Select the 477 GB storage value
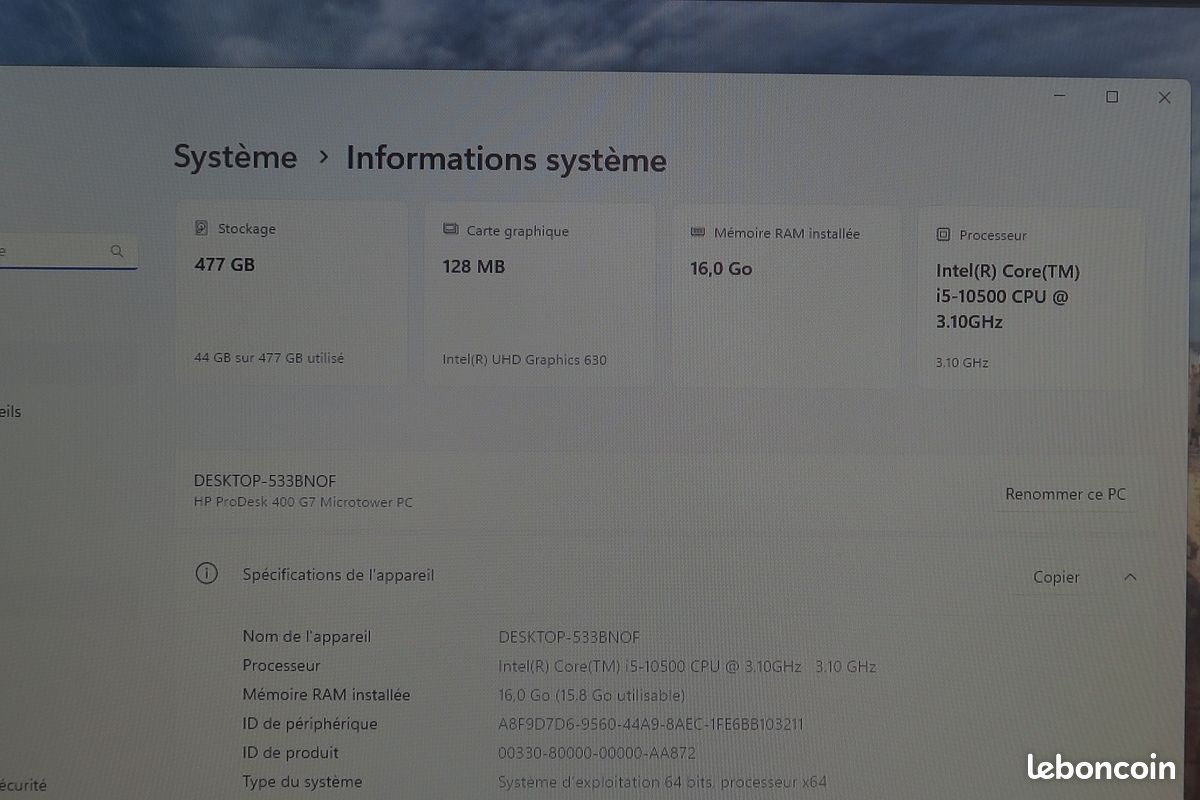The width and height of the screenshot is (1200, 800). pos(225,265)
